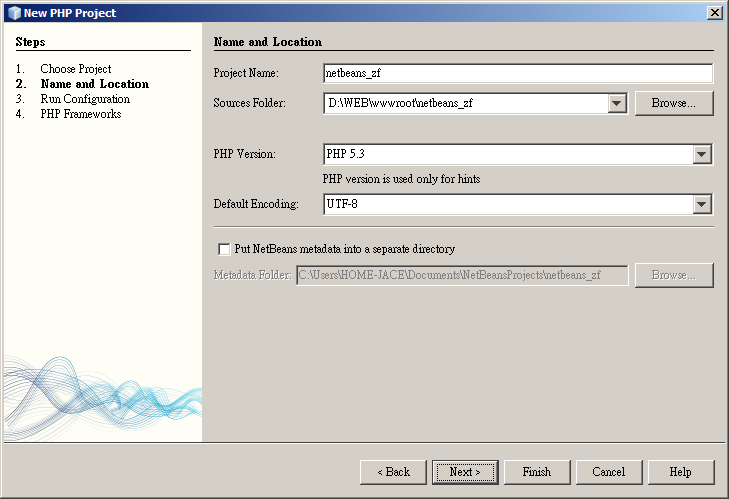
Task: Click the Name and Location heading
Action: [268, 42]
